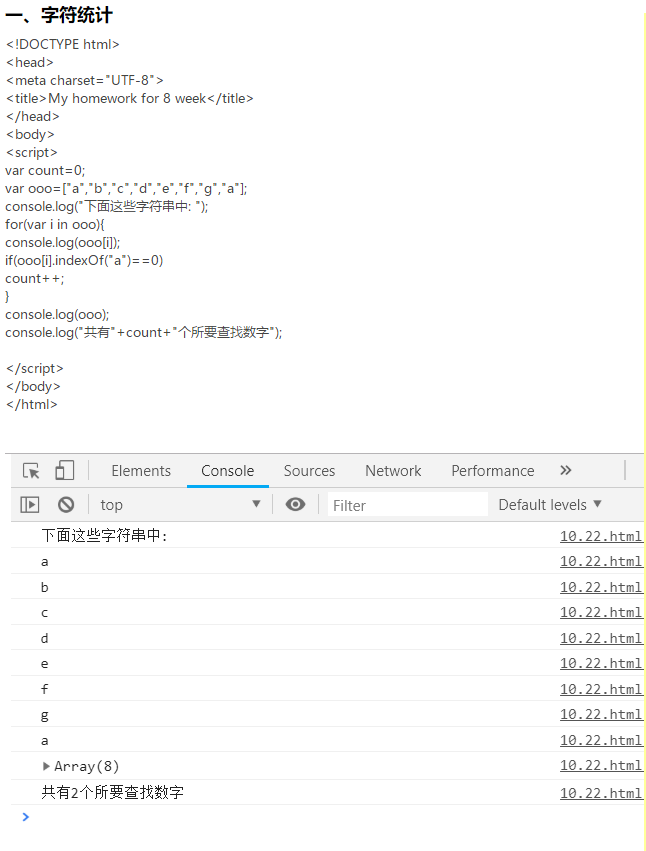Clear the console with the ban icon
646x851 pixels.
pyautogui.click(x=66, y=505)
